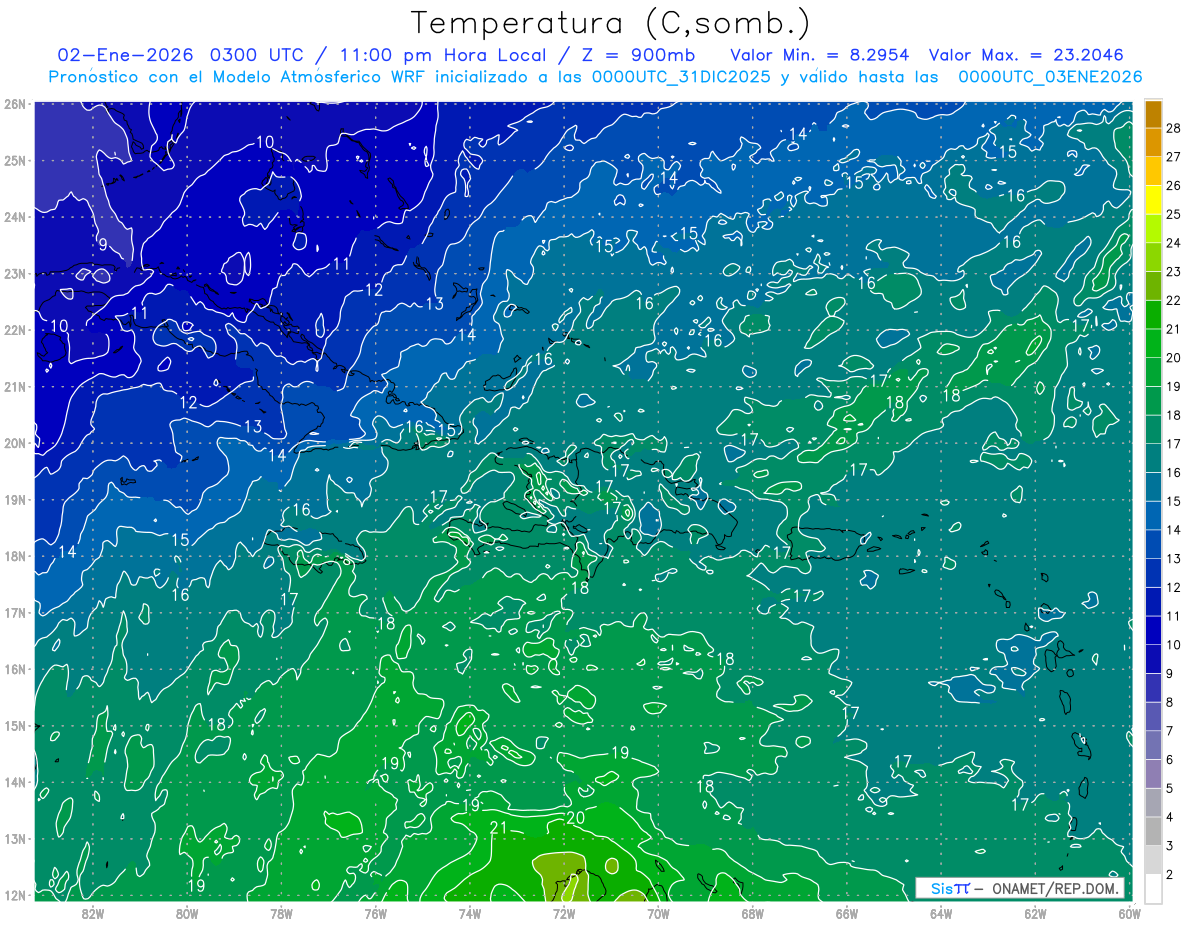Click the 18N latitude axis label
Screen dimensions: 1200x927
14,556
